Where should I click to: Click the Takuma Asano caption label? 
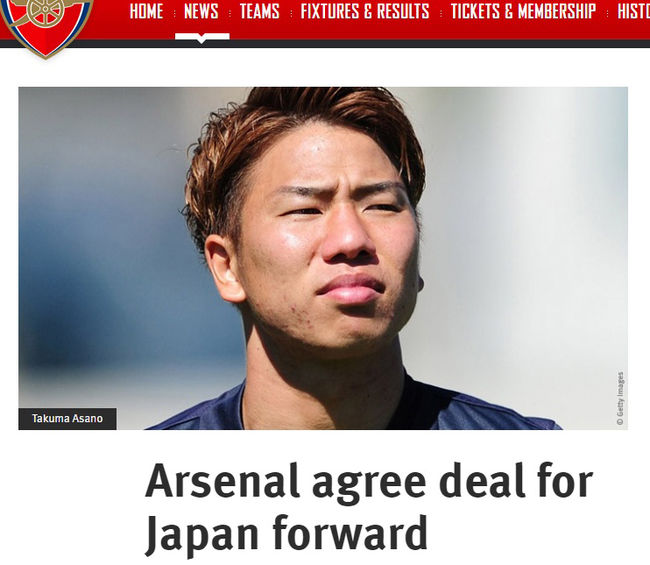(x=67, y=419)
